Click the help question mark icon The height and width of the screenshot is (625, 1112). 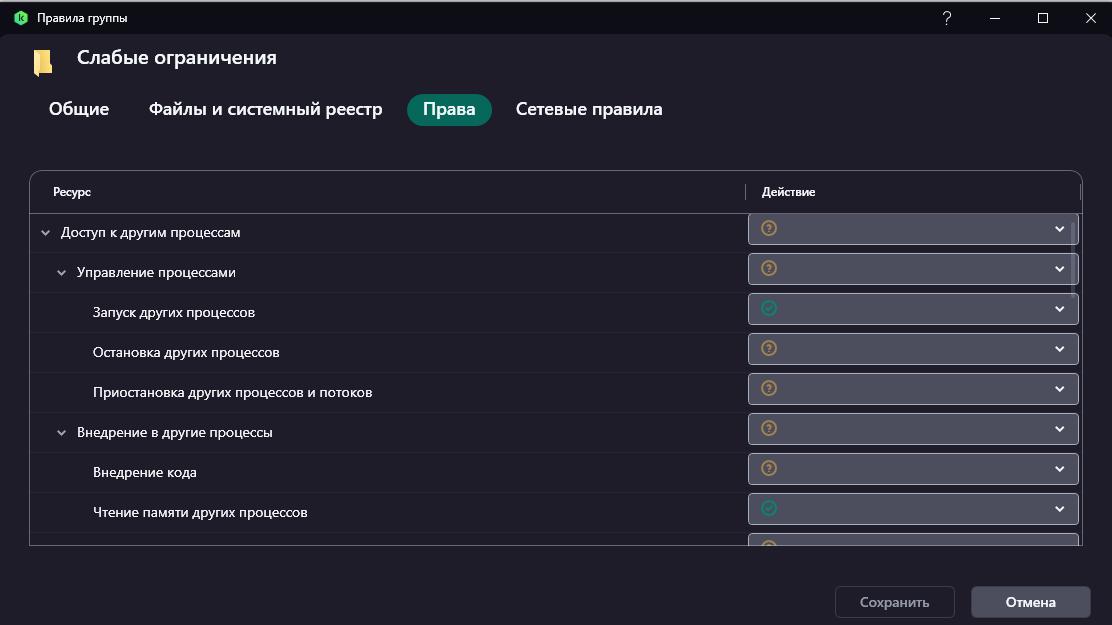point(947,18)
